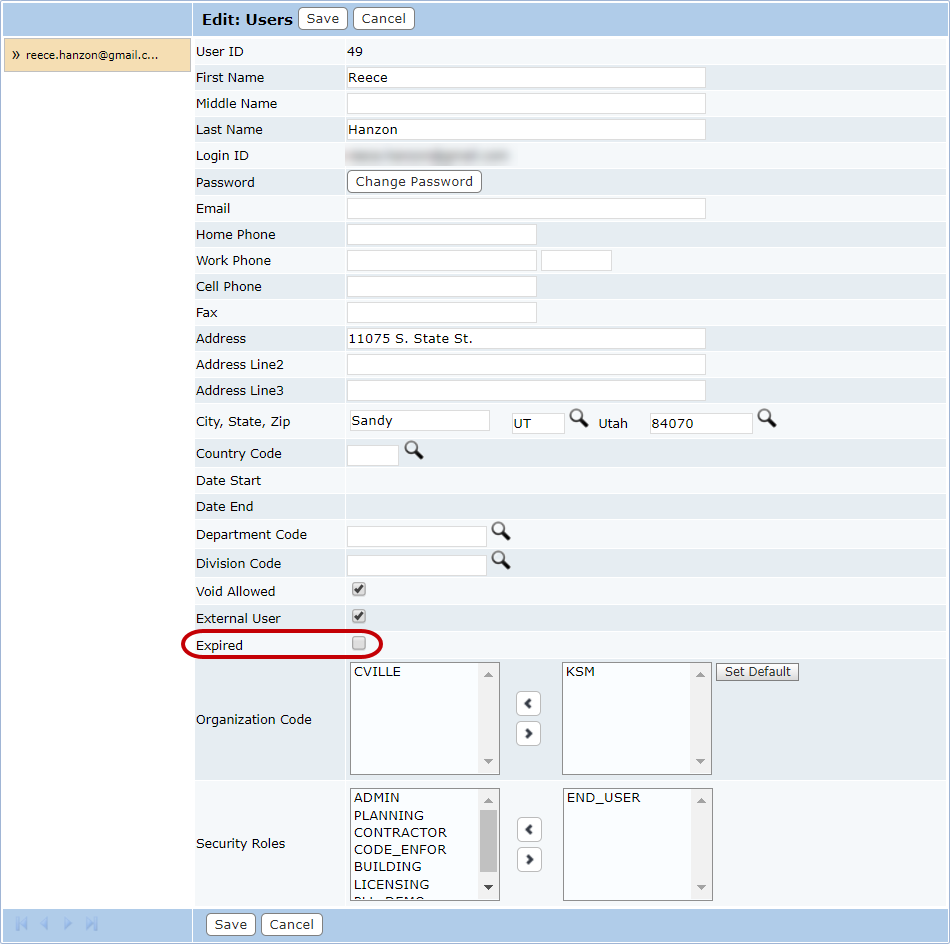Click the Zip code lookup magnifier icon
Image resolution: width=950 pixels, height=944 pixels.
pyautogui.click(x=766, y=419)
